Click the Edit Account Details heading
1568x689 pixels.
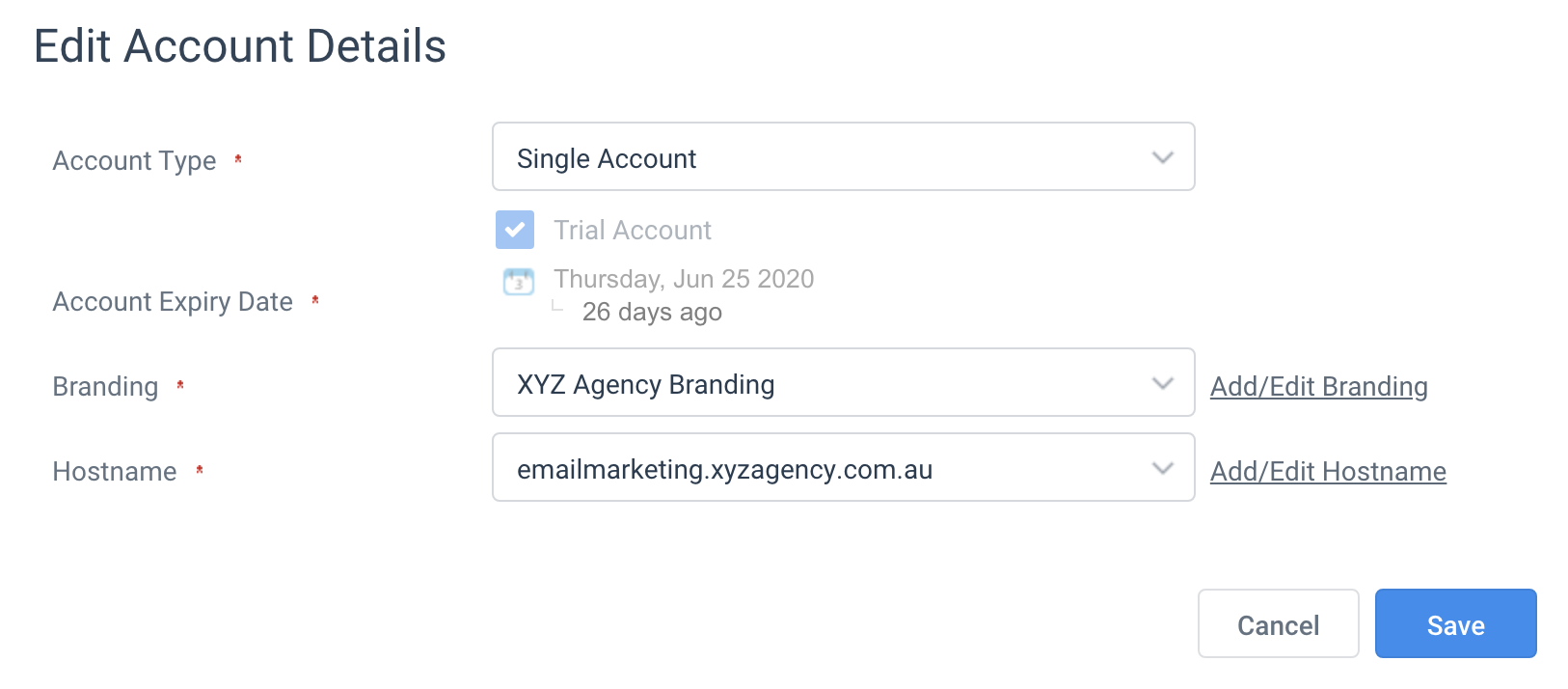240,46
